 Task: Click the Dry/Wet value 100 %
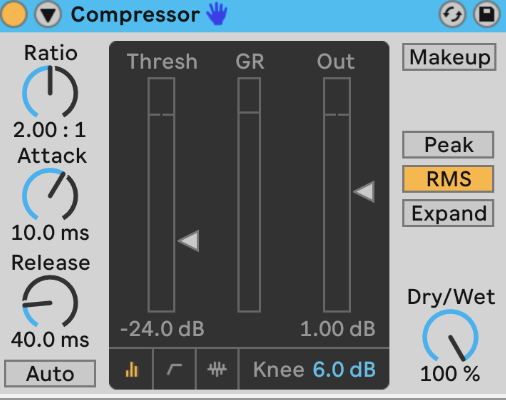(450, 374)
